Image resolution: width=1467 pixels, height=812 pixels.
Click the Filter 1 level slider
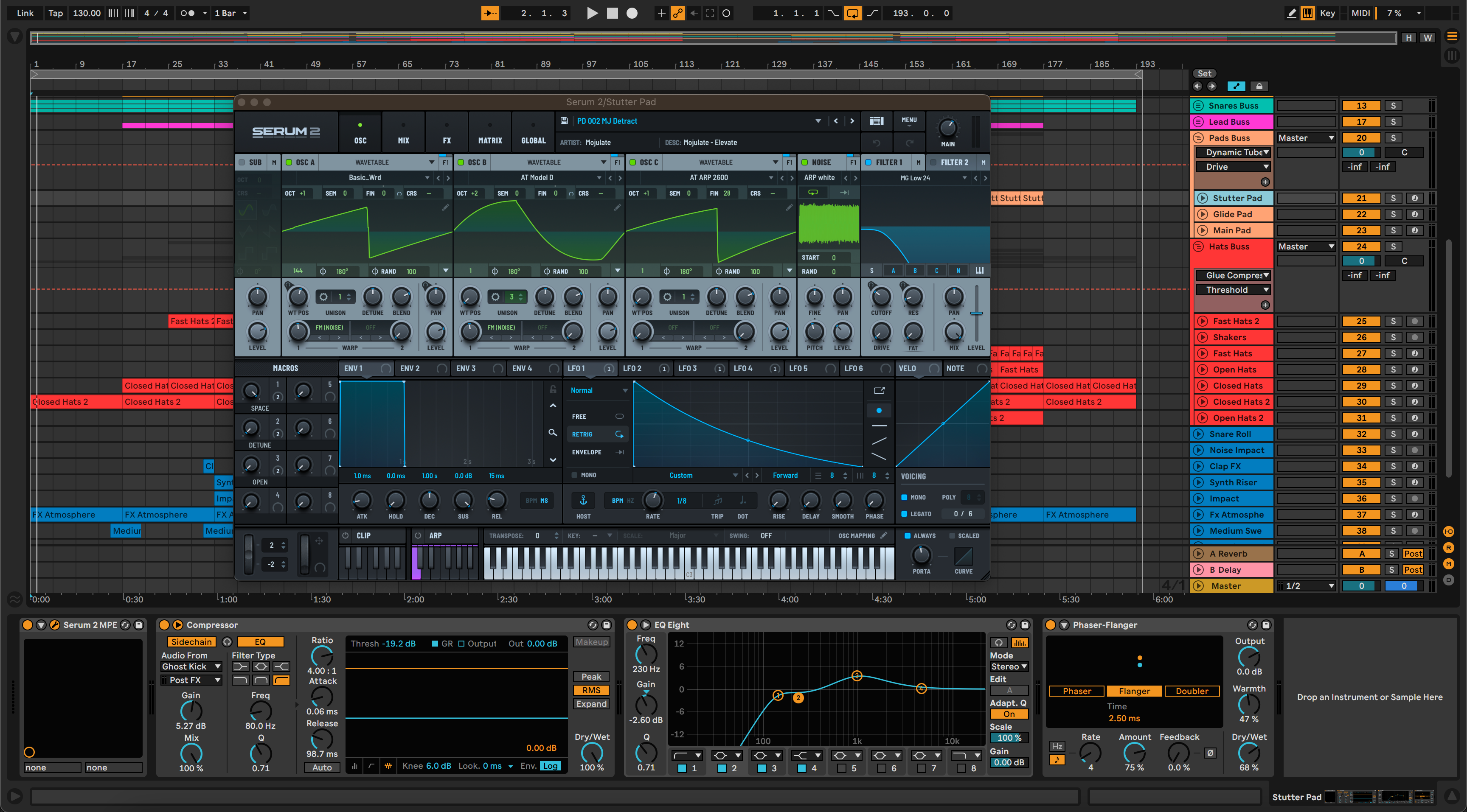tap(976, 313)
